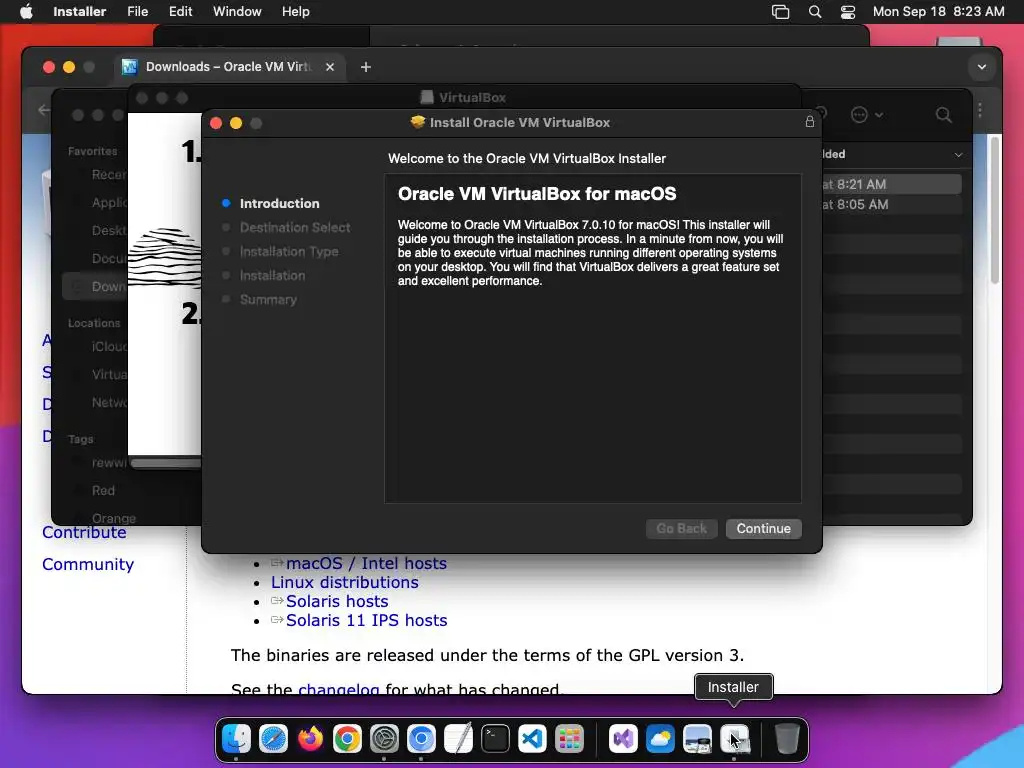Open Chromium from the Dock

(421, 739)
